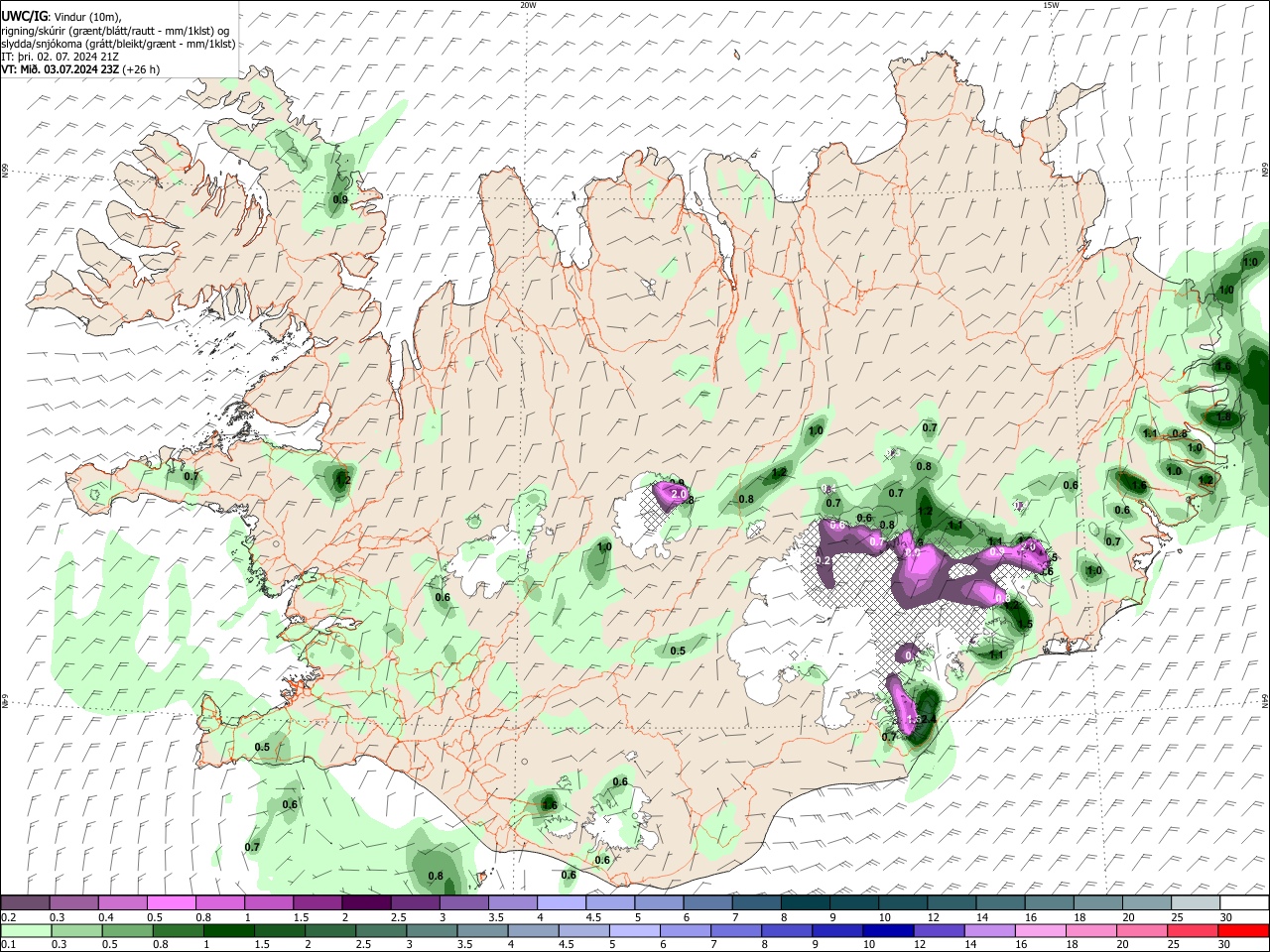This screenshot has width=1270, height=952.
Task: Click the bright red 30 mm rain legend swatch
Action: [x=1243, y=930]
